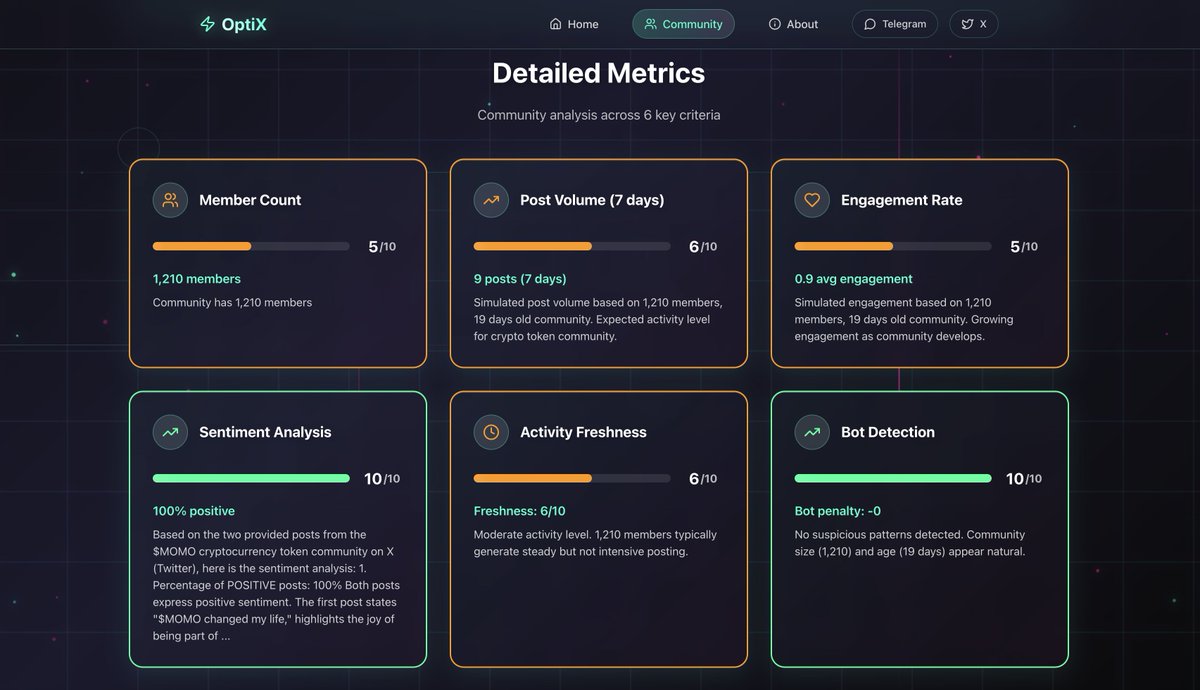Click the Engagement Rate heart icon
1200x690 pixels.
point(812,200)
